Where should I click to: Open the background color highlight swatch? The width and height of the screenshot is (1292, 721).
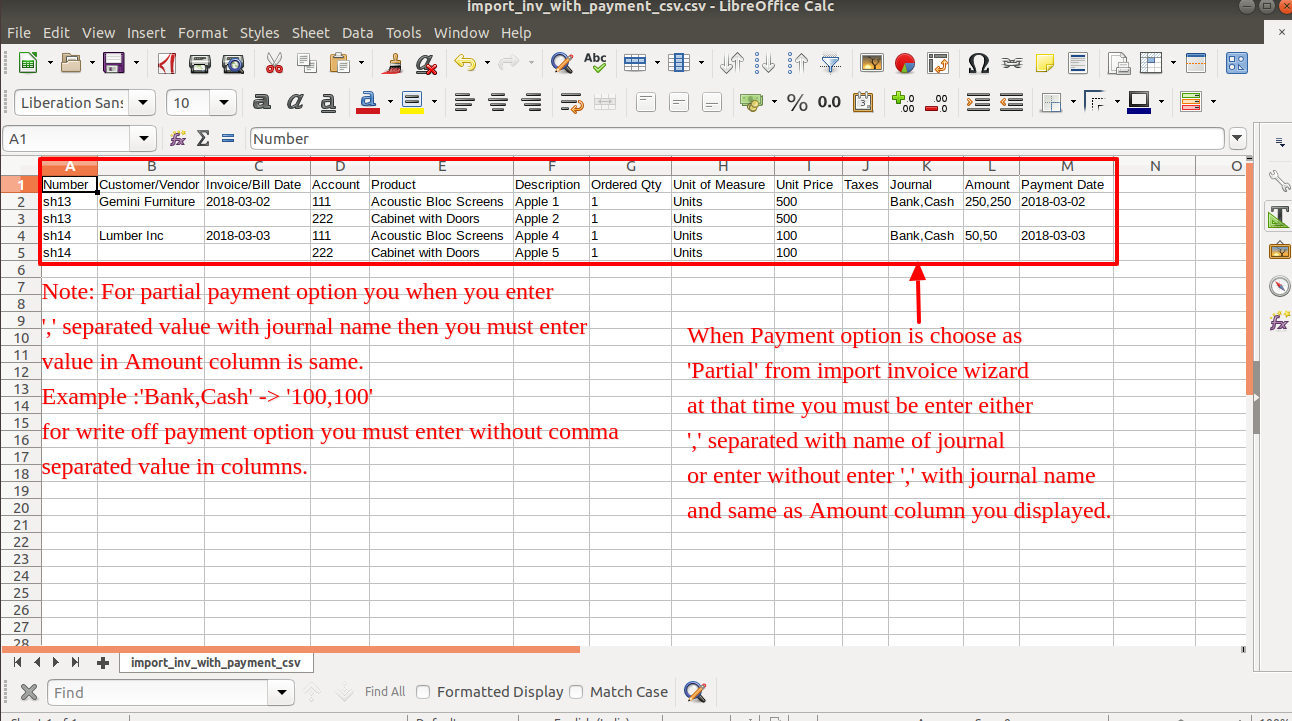(411, 102)
